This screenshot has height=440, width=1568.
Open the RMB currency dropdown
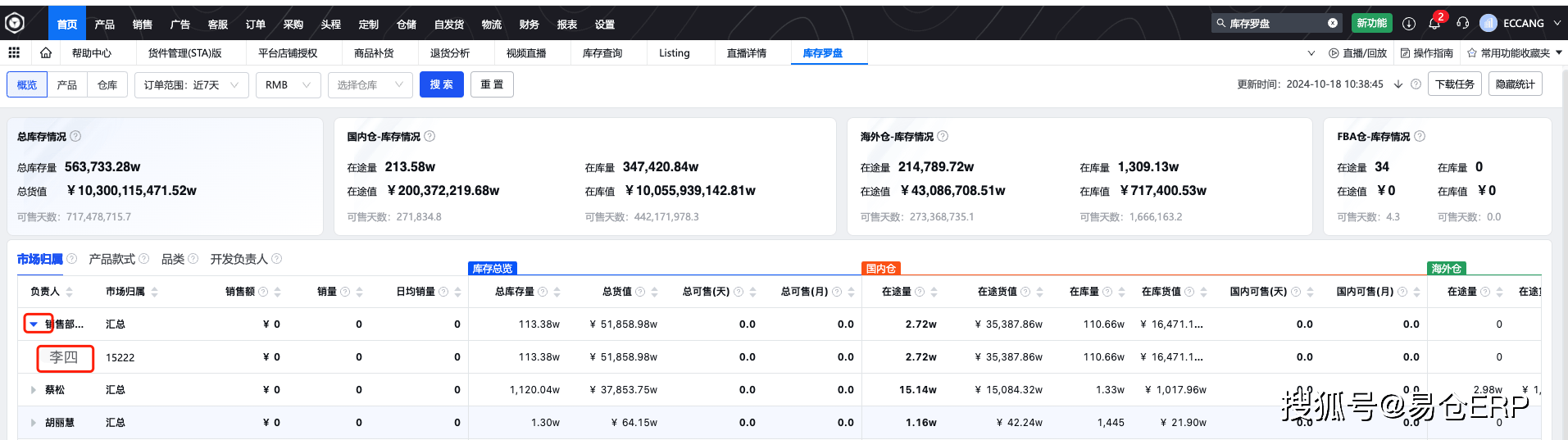point(288,85)
